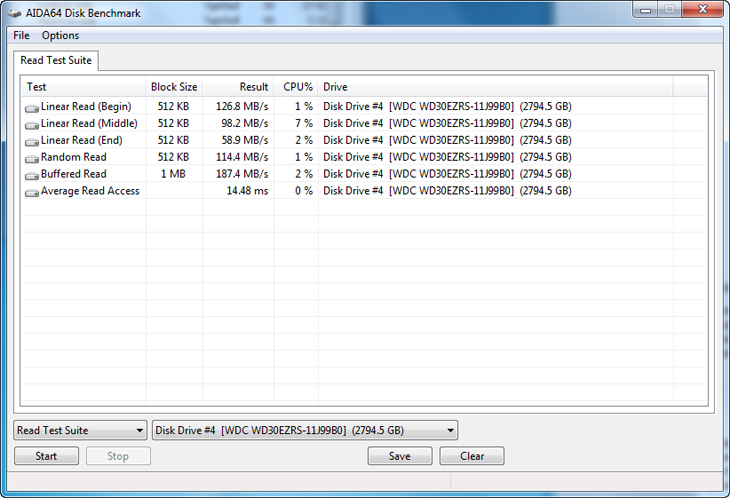Click the AIDA64 title bar app icon

13,12
